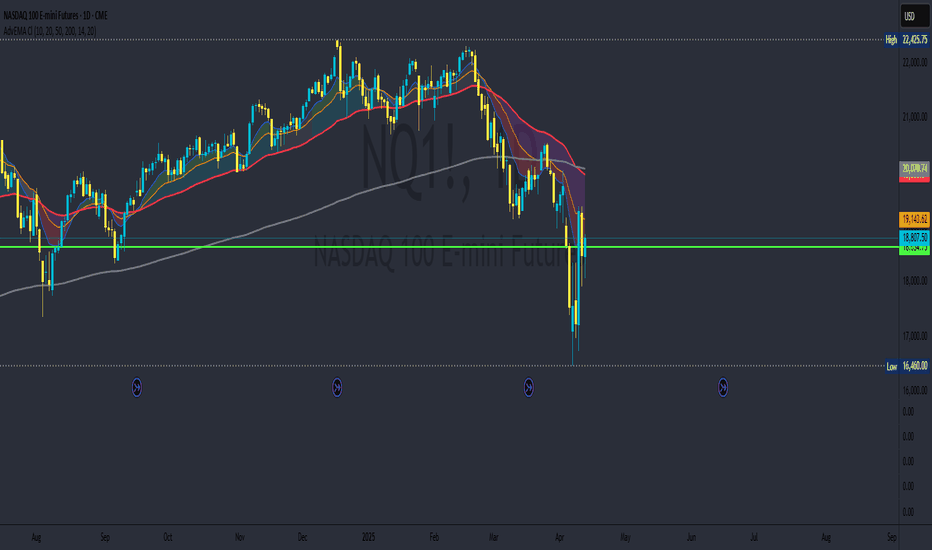
Task: Click the Aug label at left of time axis
Action: (x=36, y=538)
